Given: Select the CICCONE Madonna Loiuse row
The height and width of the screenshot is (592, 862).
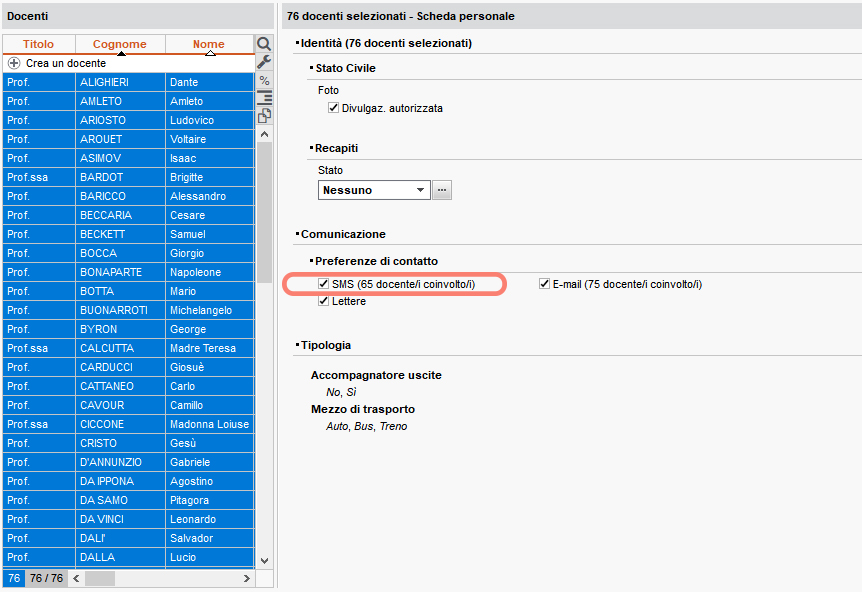Looking at the screenshot, I should 129,424.
